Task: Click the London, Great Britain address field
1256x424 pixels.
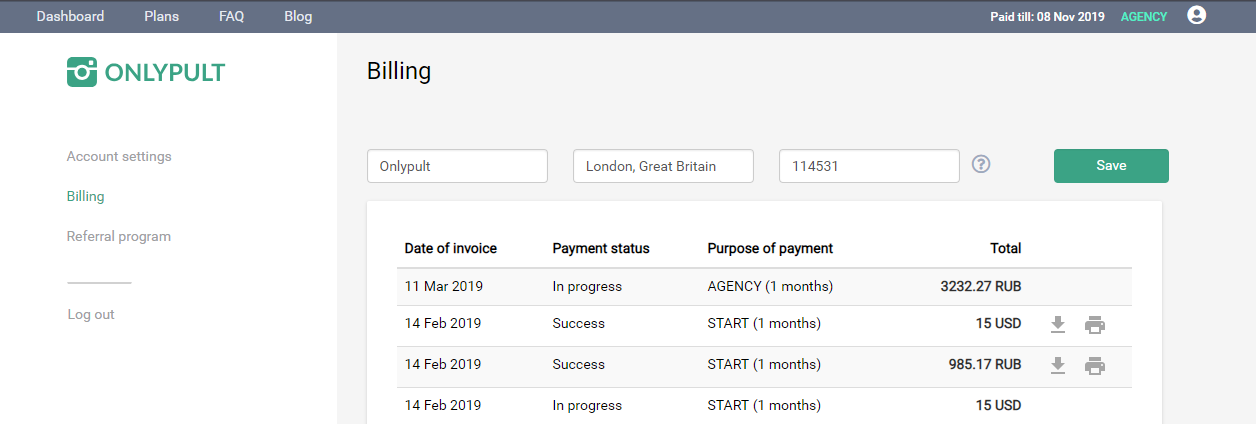Action: [x=663, y=166]
